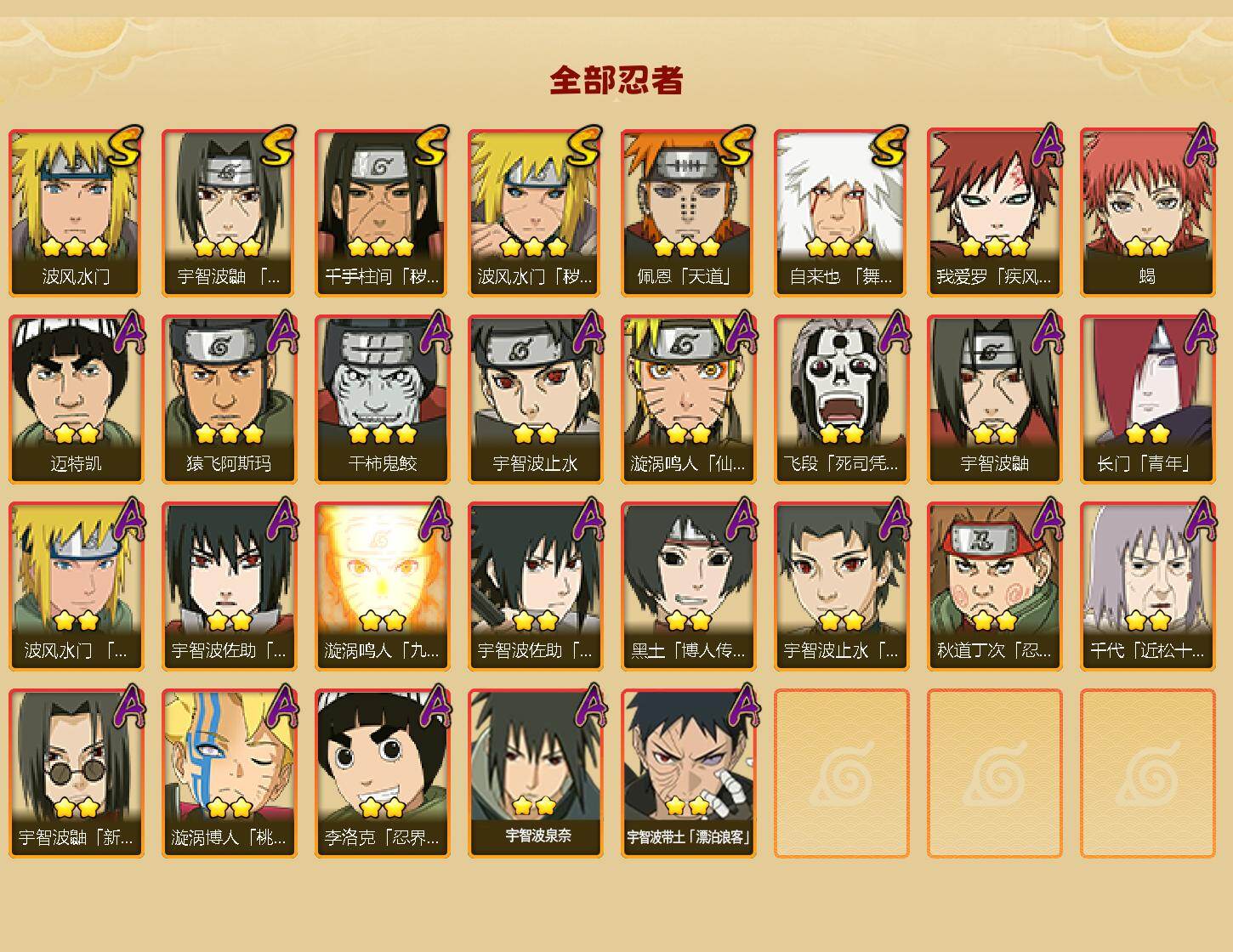Viewport: 1233px width, 952px height.
Task: Select the 千手柱间「秽」 card
Action: point(383,212)
